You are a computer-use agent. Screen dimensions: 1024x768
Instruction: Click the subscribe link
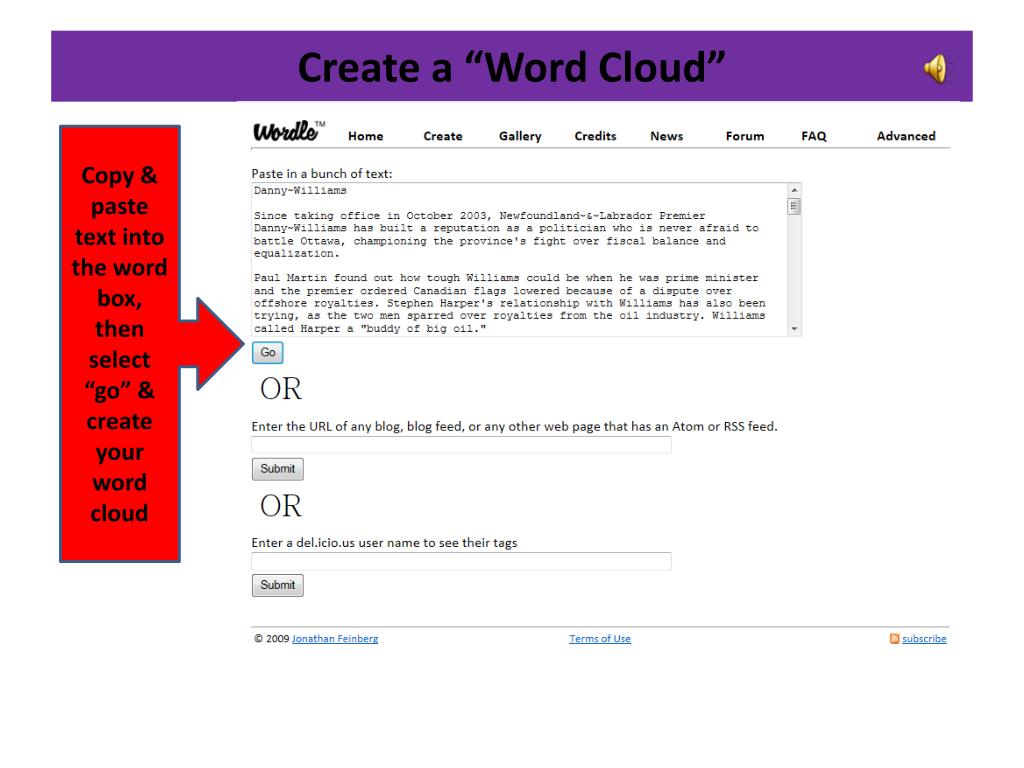pos(924,639)
